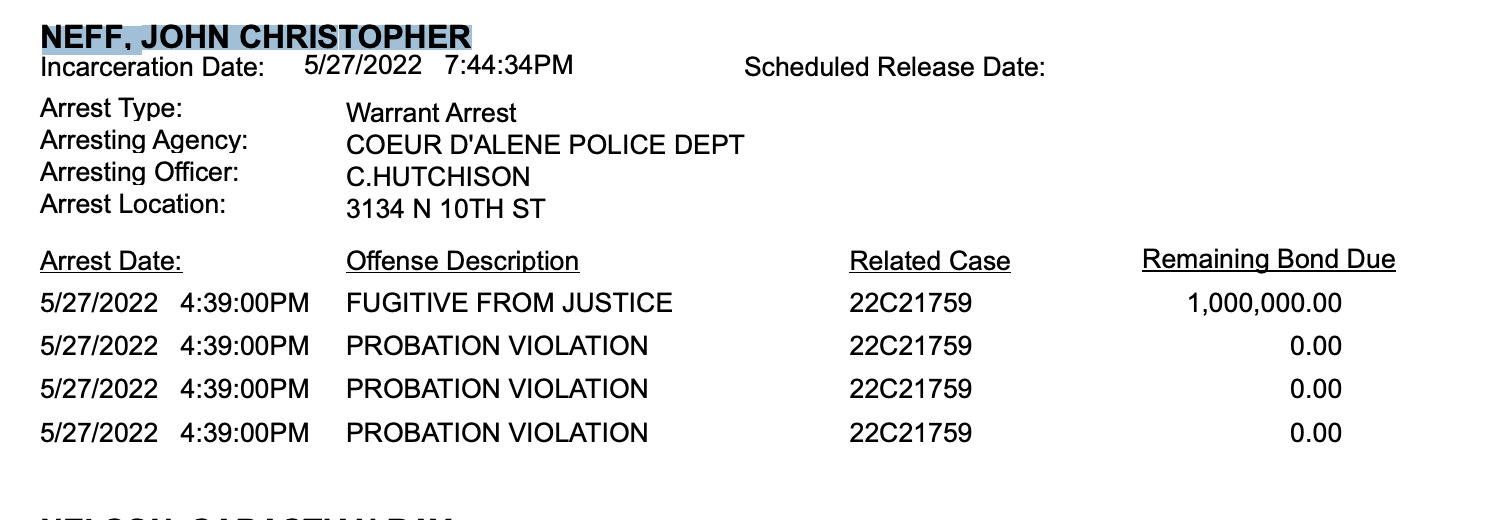Image resolution: width=1494 pixels, height=520 pixels.
Task: Select the Incarceration Date label
Action: [x=153, y=68]
